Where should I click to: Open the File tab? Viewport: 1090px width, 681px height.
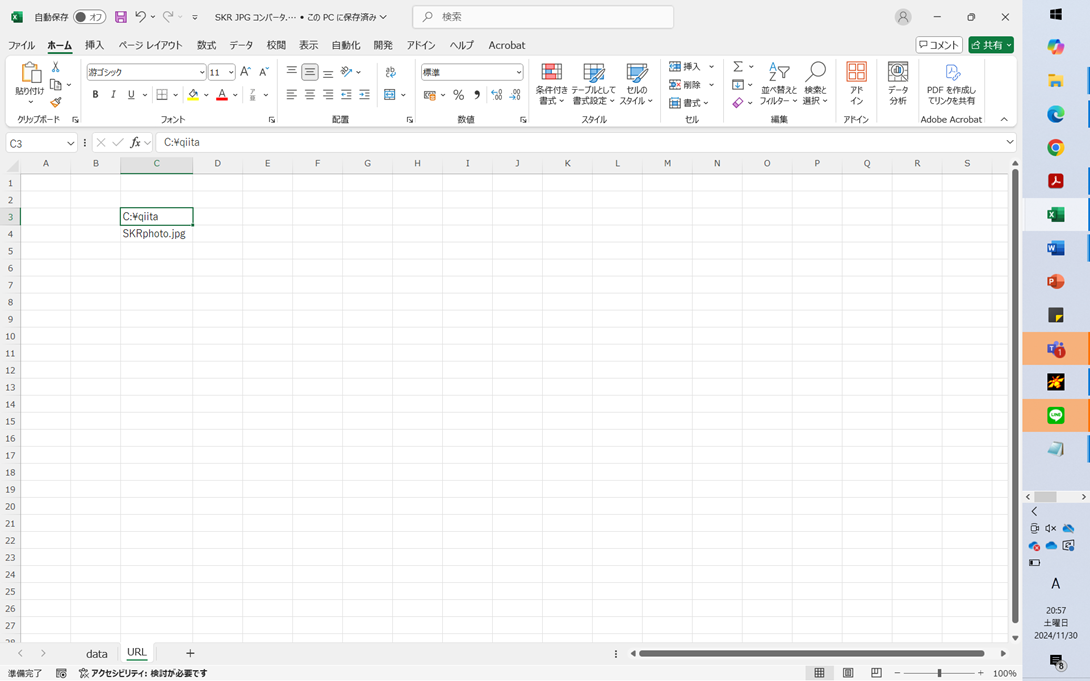click(21, 45)
